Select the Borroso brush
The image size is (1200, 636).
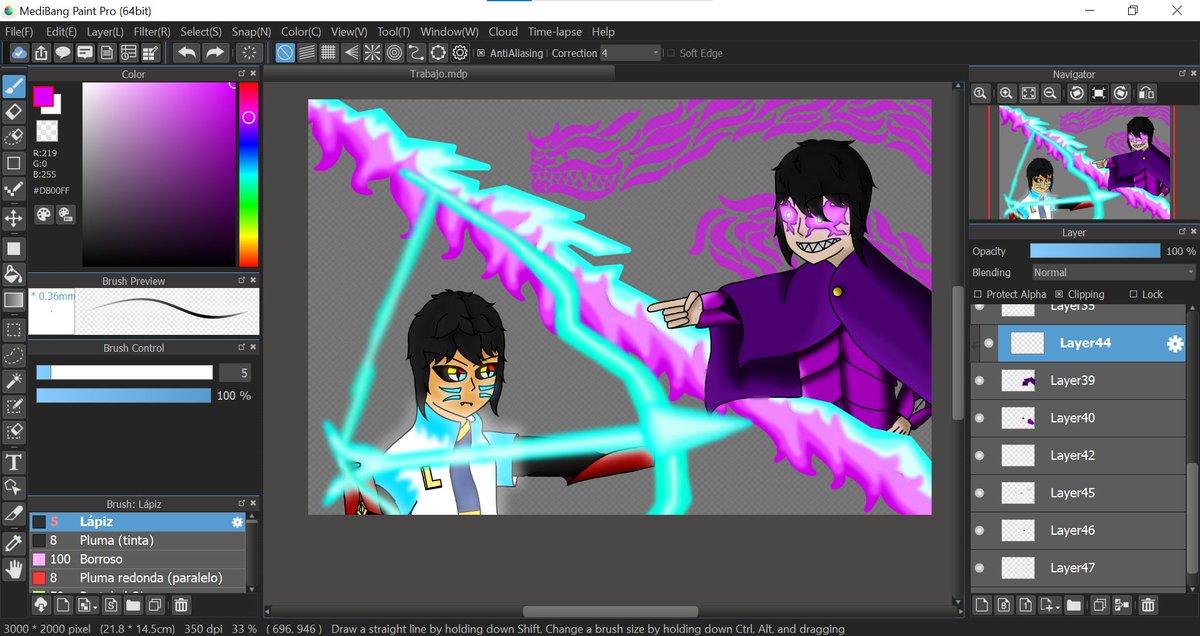point(137,559)
